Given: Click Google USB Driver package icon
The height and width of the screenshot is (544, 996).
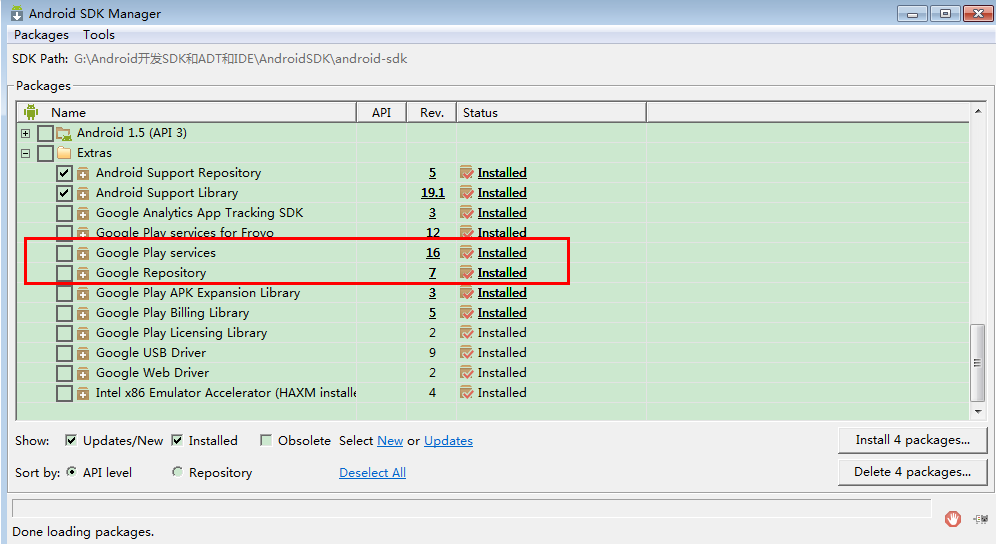Looking at the screenshot, I should point(83,353).
